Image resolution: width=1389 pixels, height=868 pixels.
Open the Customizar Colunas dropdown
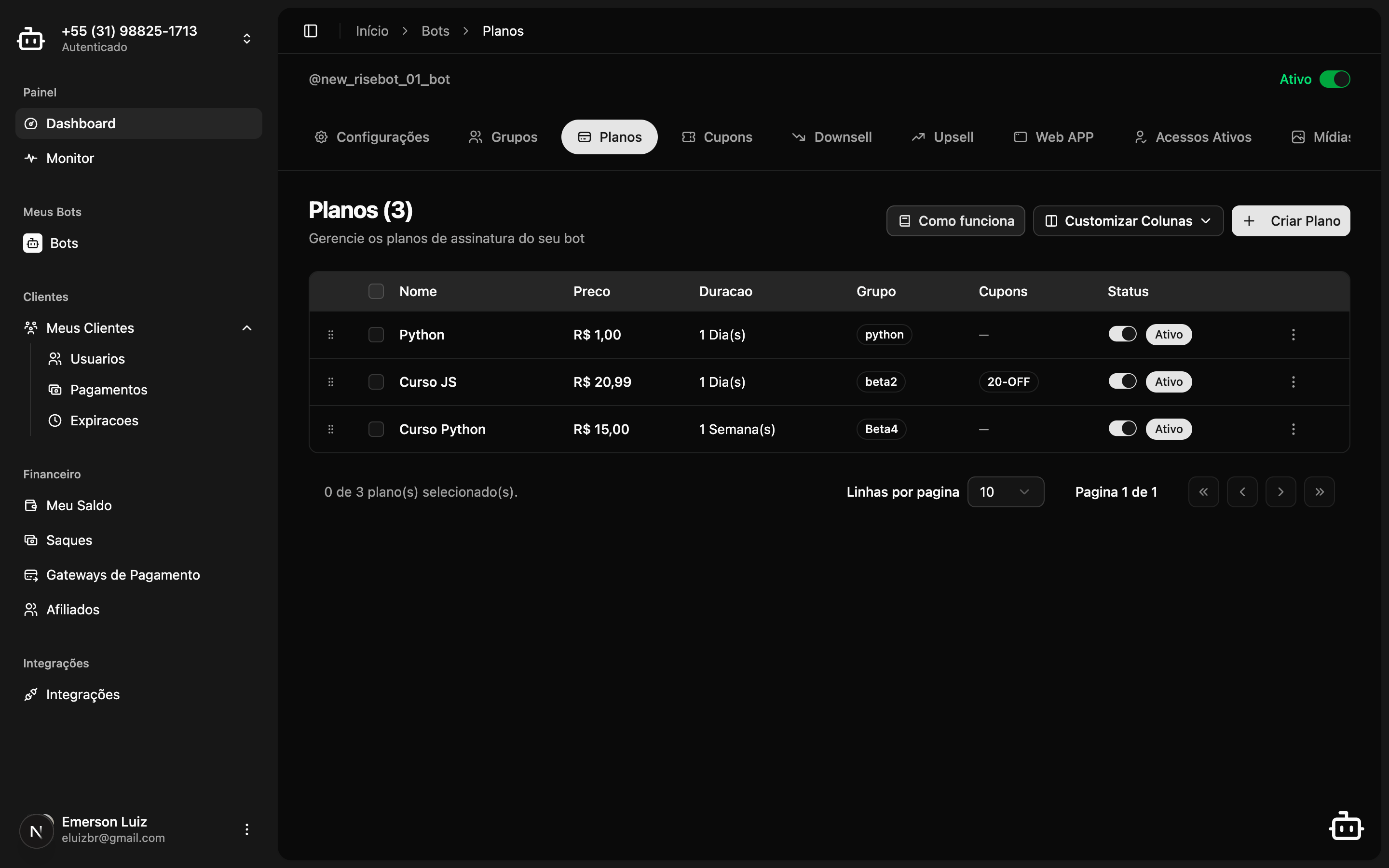click(x=1128, y=221)
